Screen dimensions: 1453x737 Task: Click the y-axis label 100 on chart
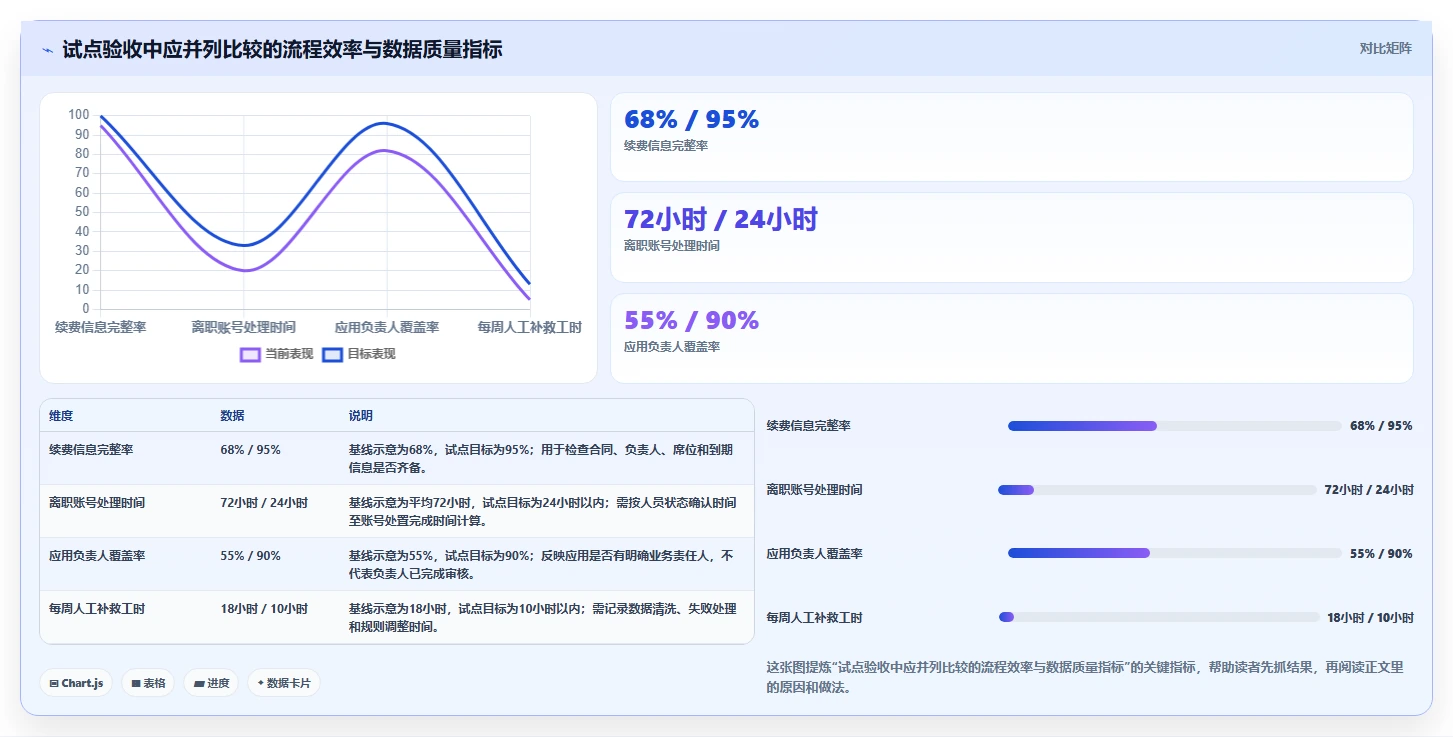point(78,115)
